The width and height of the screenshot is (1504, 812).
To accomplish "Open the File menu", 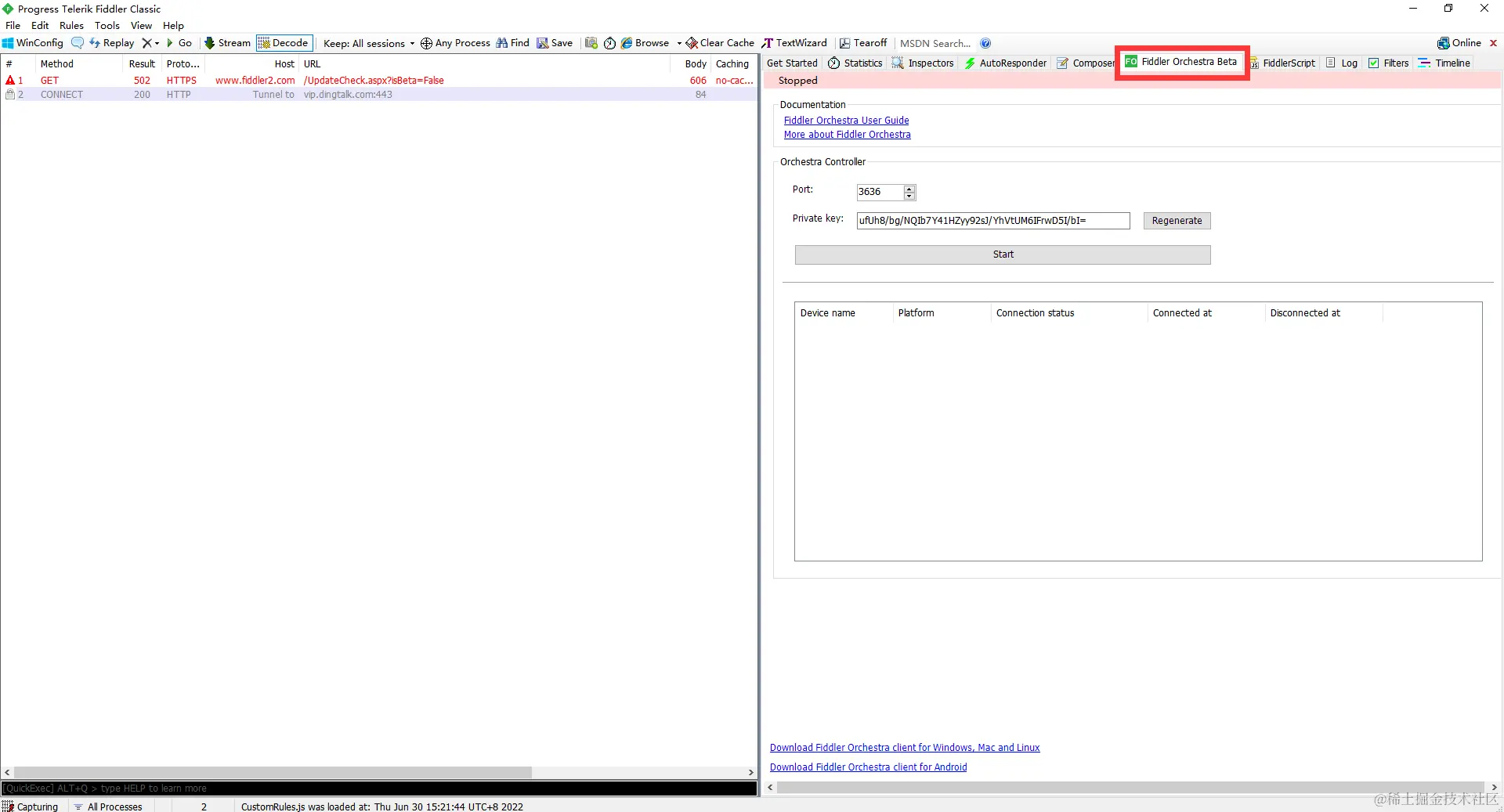I will [13, 25].
